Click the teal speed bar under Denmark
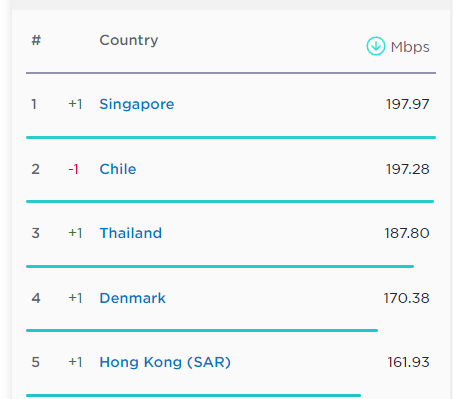453x399 pixels. pyautogui.click(x=202, y=330)
